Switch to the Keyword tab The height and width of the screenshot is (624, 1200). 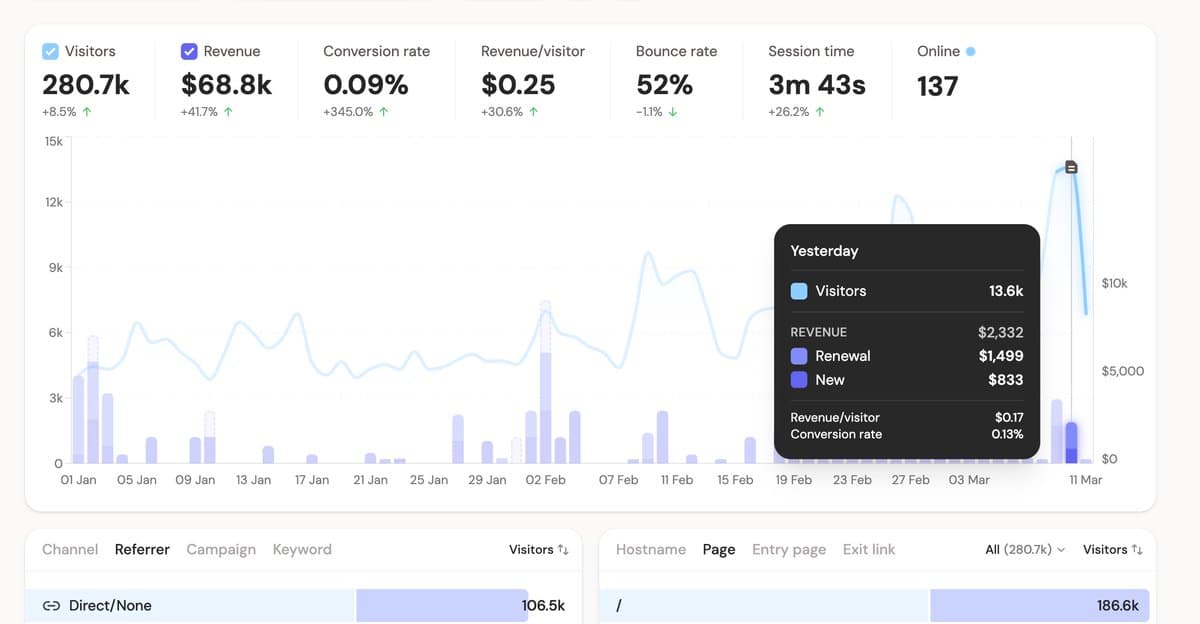302,550
